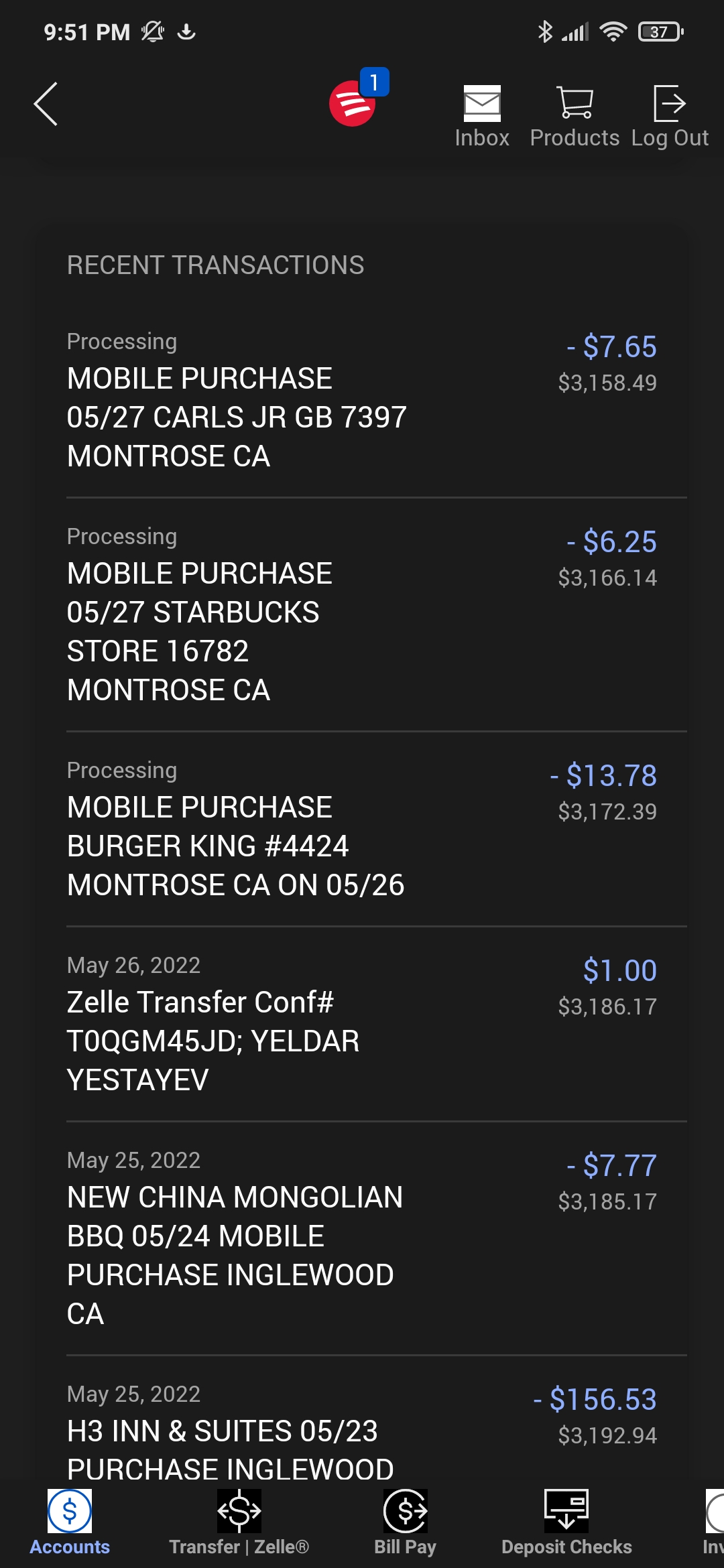Open the Inbox envelope icon

[x=482, y=104]
